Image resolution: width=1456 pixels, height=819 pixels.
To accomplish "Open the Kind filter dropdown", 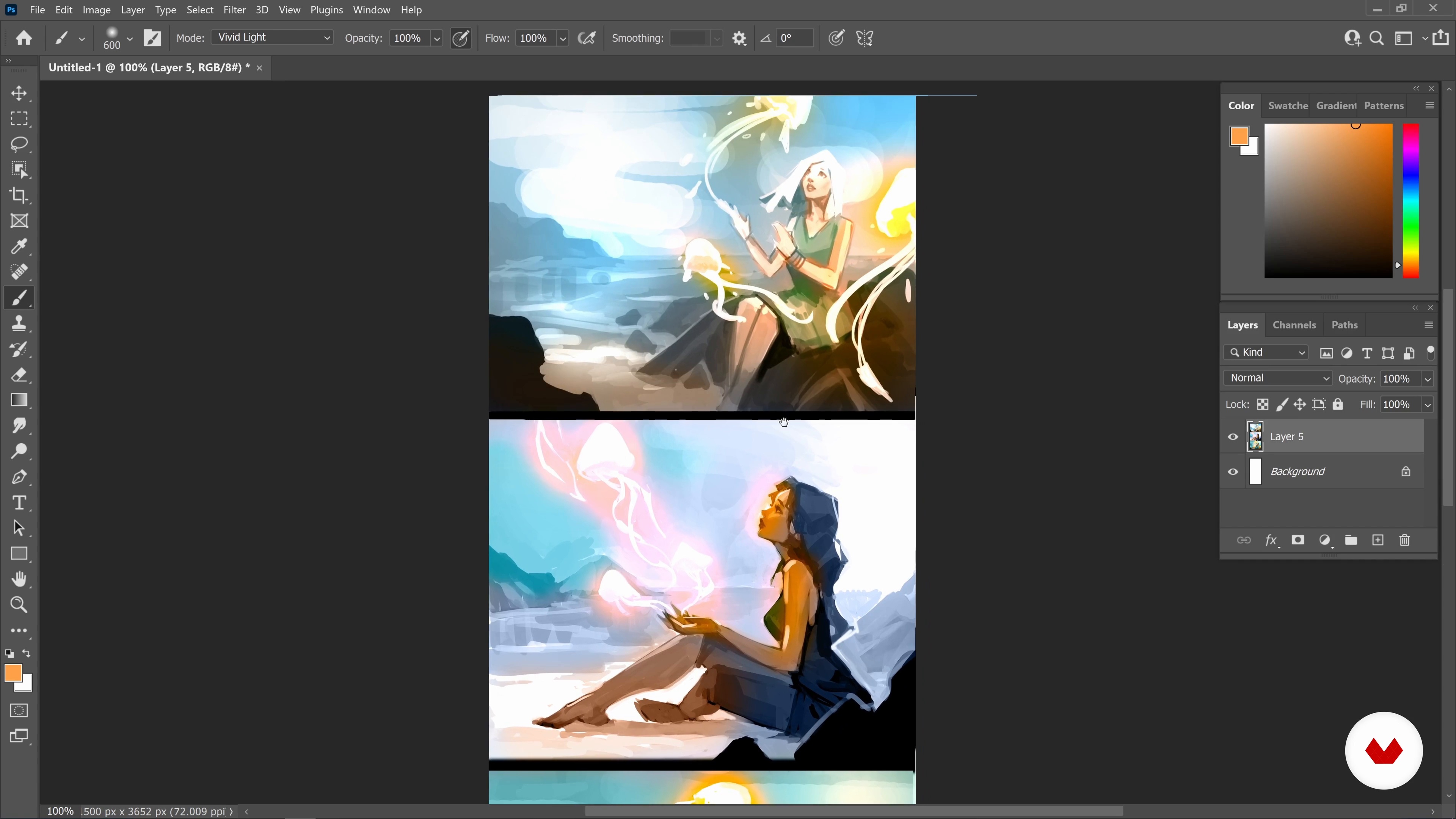I will pos(1266,353).
